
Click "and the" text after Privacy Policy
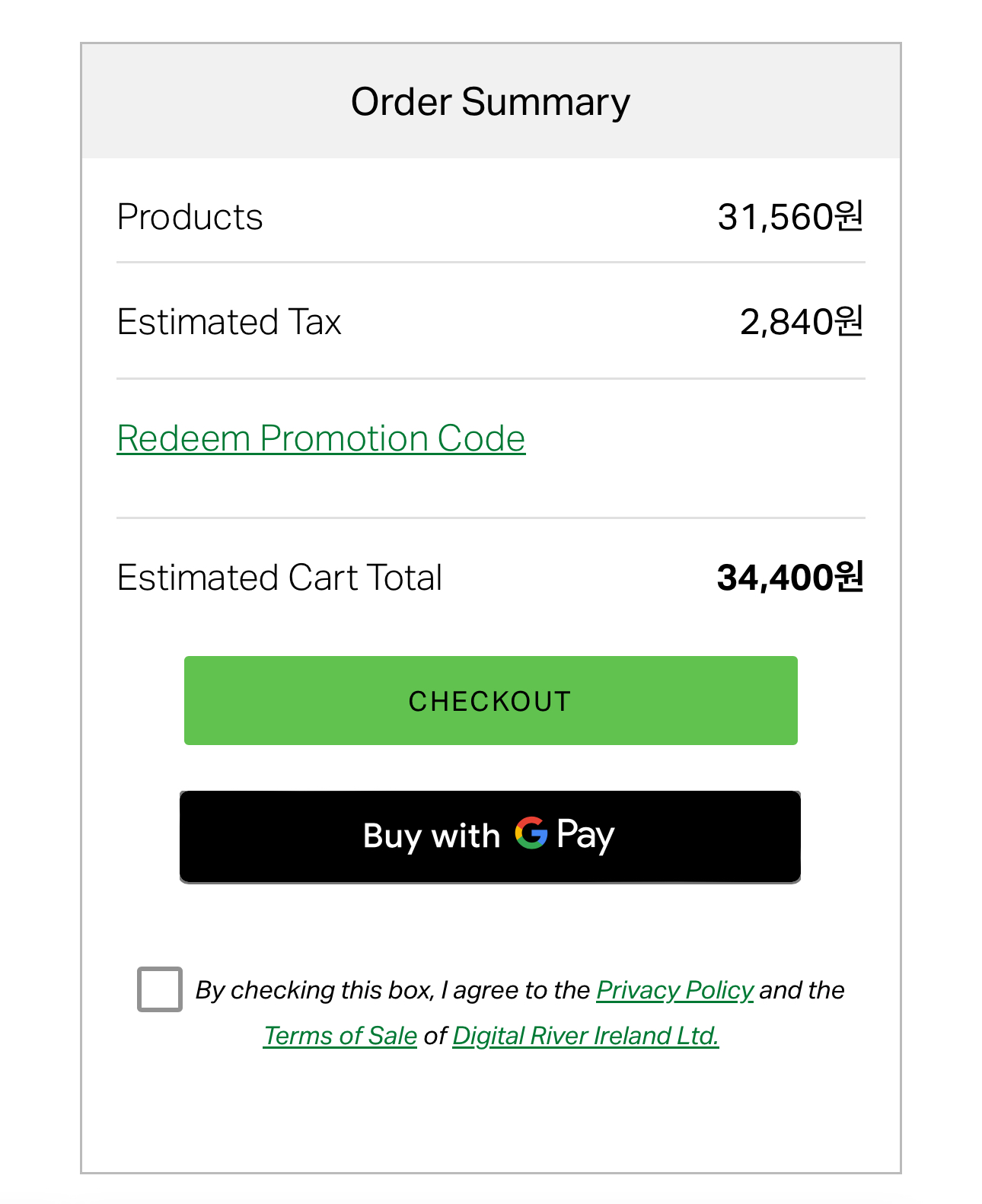coord(802,990)
